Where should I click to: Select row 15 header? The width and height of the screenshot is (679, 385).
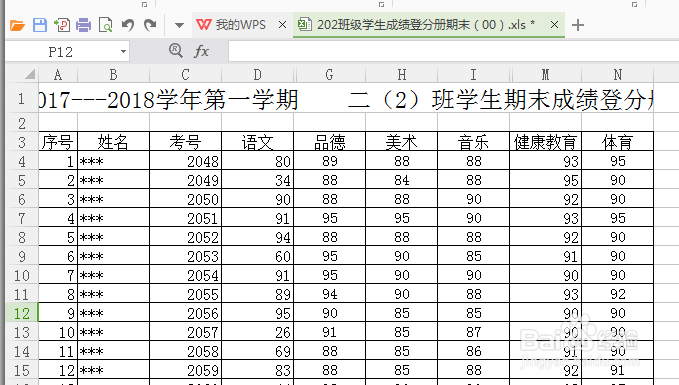tap(22, 370)
